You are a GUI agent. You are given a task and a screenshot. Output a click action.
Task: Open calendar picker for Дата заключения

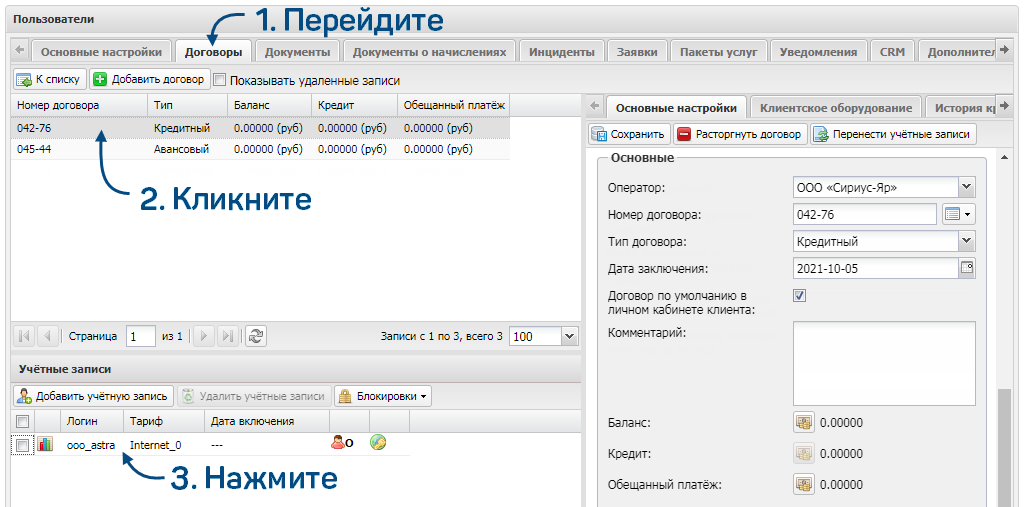click(967, 269)
